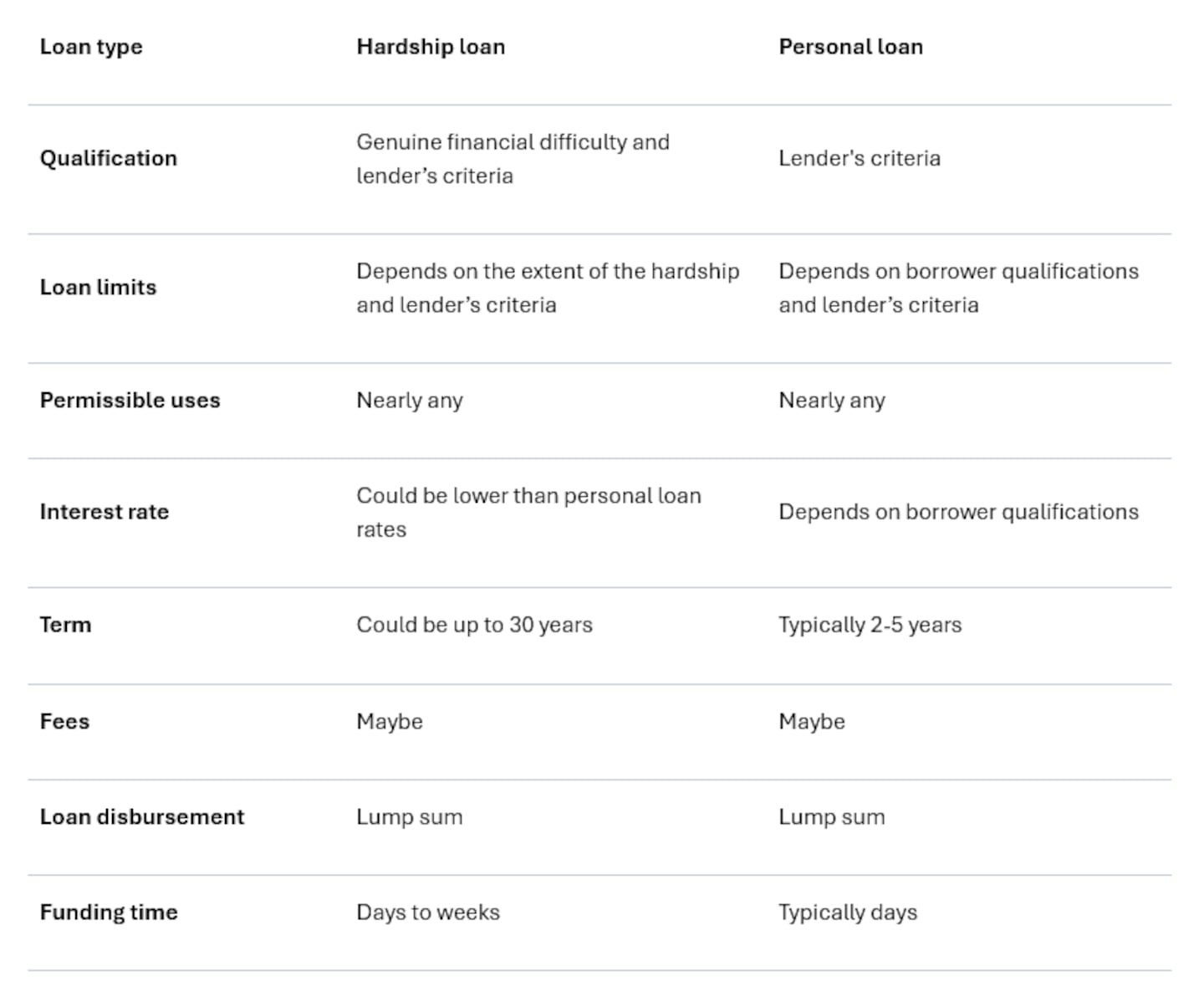Select the 'Term' row label
Viewport: 1204px width, 1002px height.
tap(65, 625)
